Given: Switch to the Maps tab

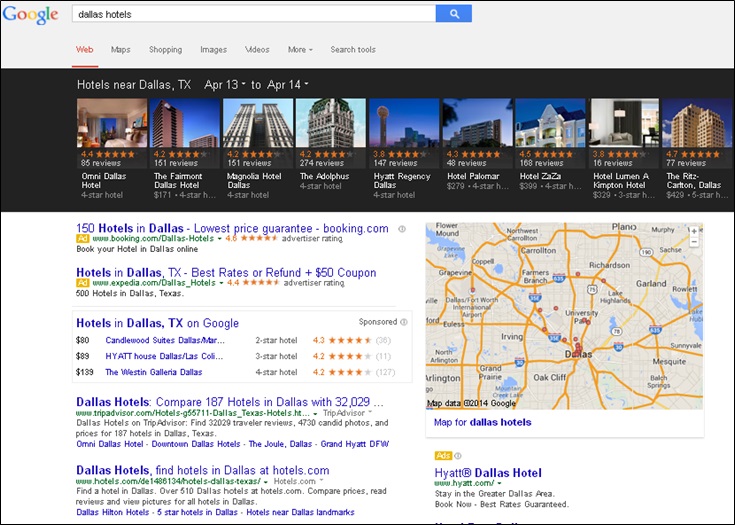Looking at the screenshot, I should (120, 50).
